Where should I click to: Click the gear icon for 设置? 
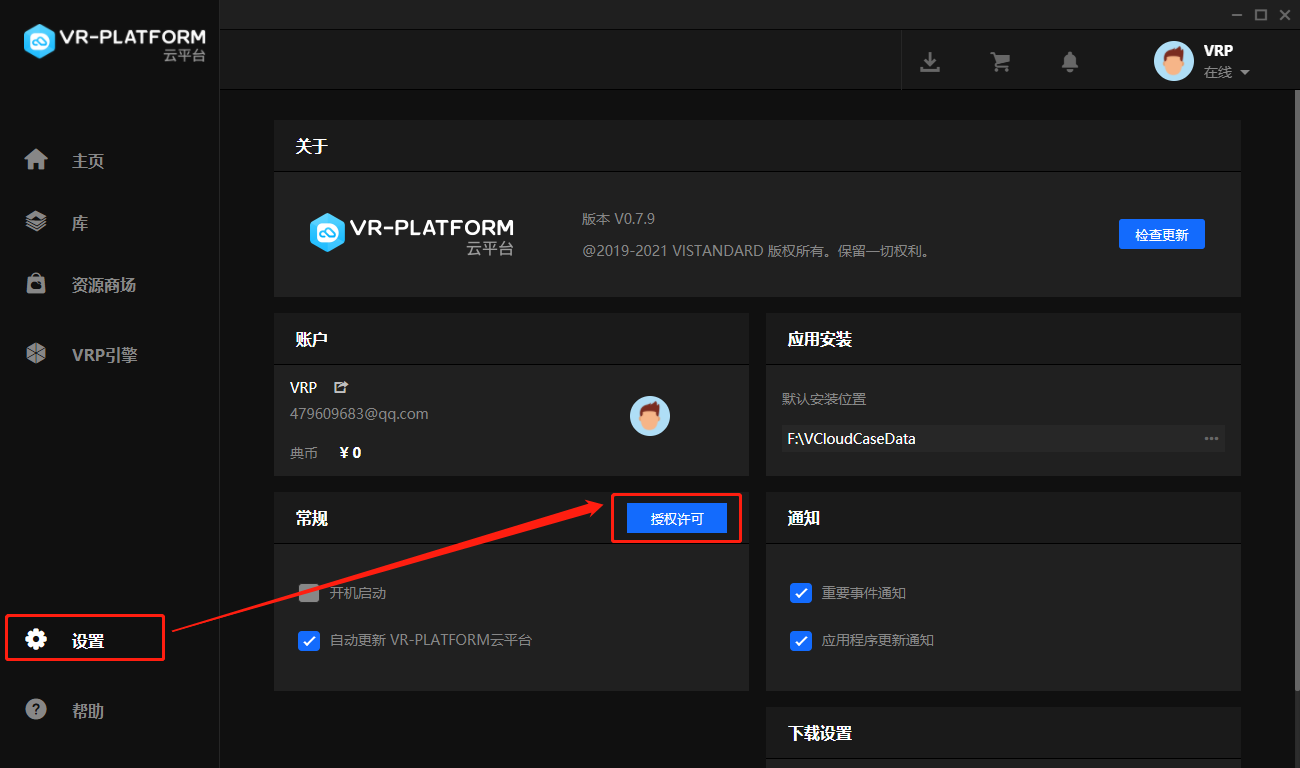[36, 640]
